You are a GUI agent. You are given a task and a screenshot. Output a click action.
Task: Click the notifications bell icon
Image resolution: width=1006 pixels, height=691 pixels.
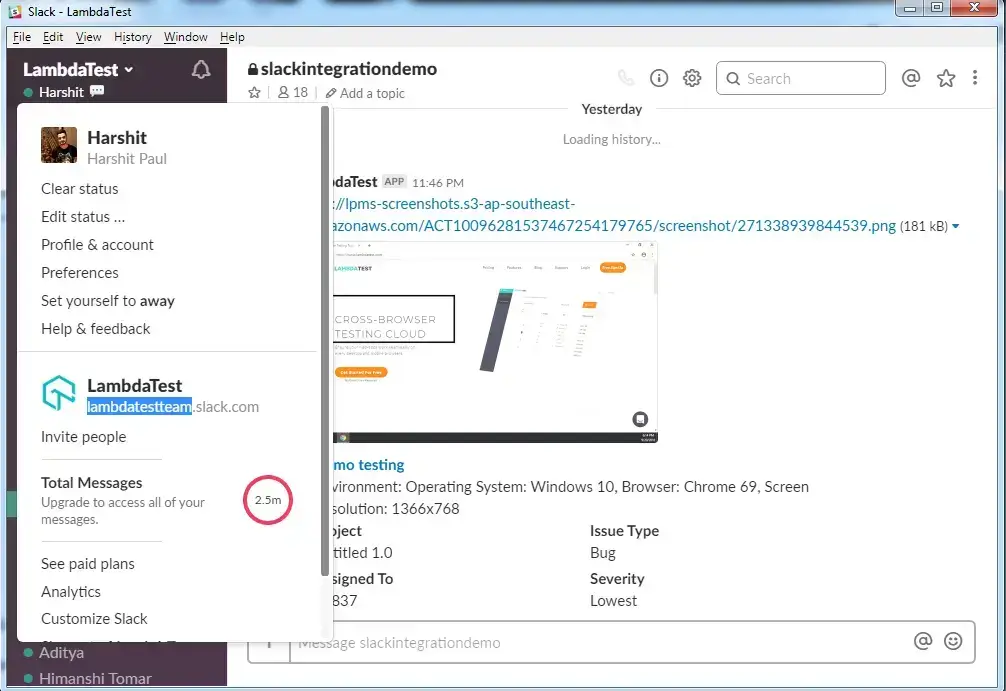click(201, 70)
